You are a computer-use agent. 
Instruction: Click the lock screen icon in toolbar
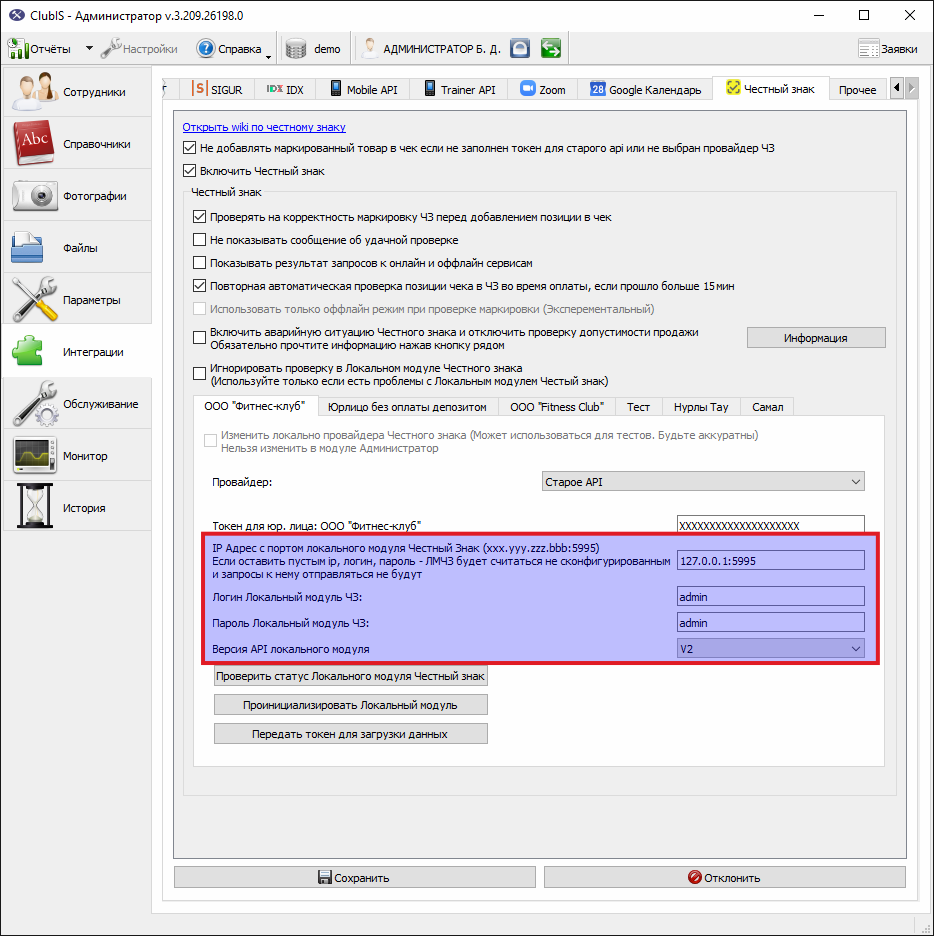click(x=520, y=48)
